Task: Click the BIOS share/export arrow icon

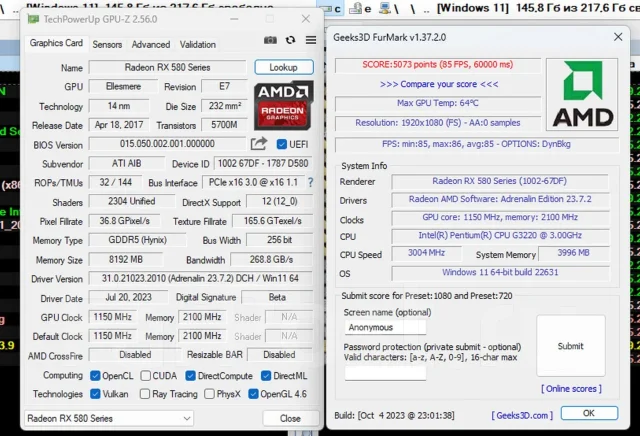Action: tap(258, 144)
